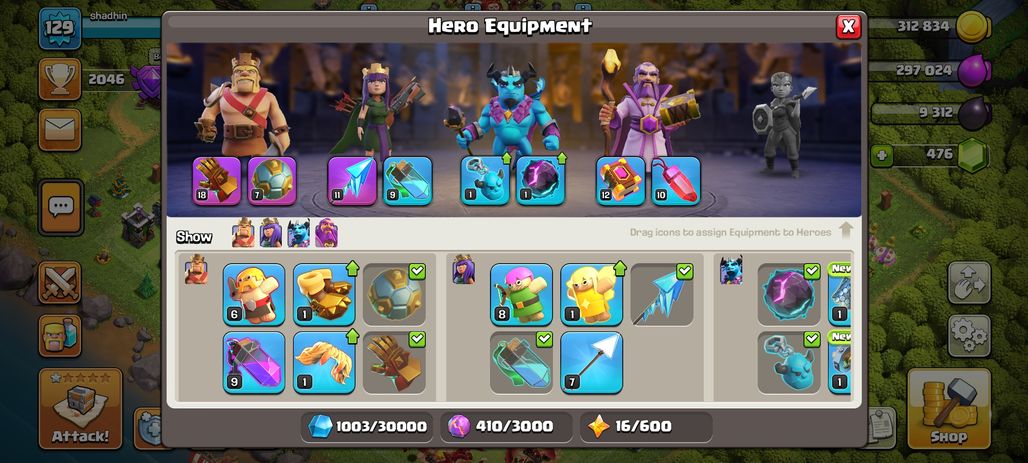Toggle Archer Queen filter in Show row
The image size is (1028, 463).
pos(271,233)
